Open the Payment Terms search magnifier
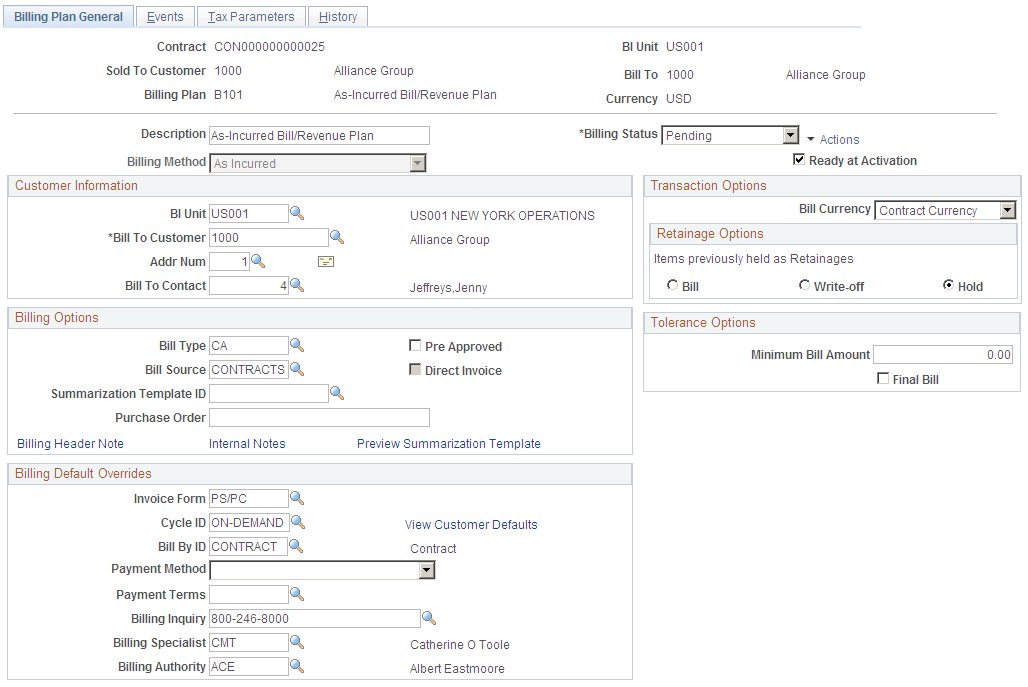This screenshot has width=1028, height=687. pos(297,594)
